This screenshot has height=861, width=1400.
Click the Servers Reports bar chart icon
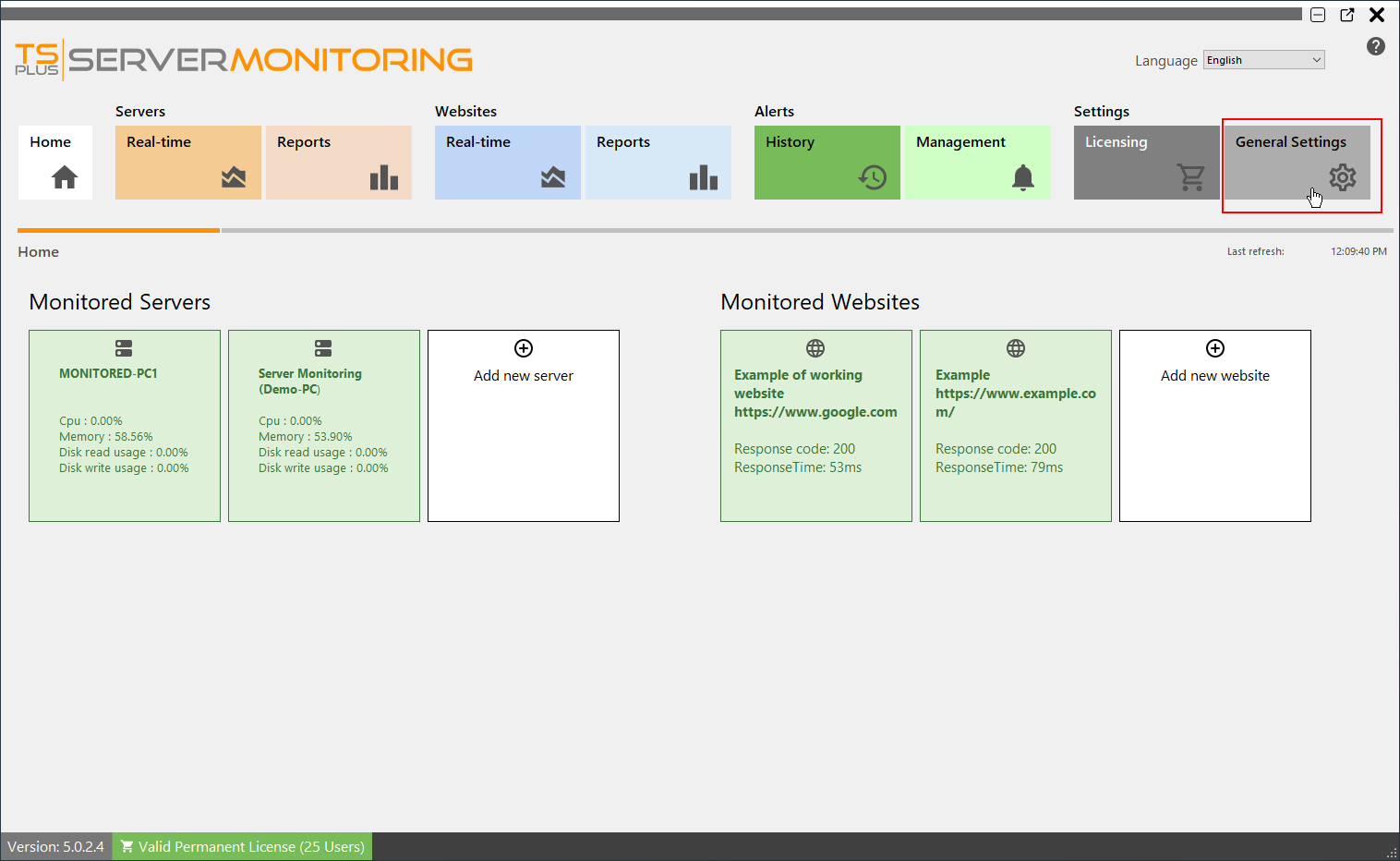[383, 176]
